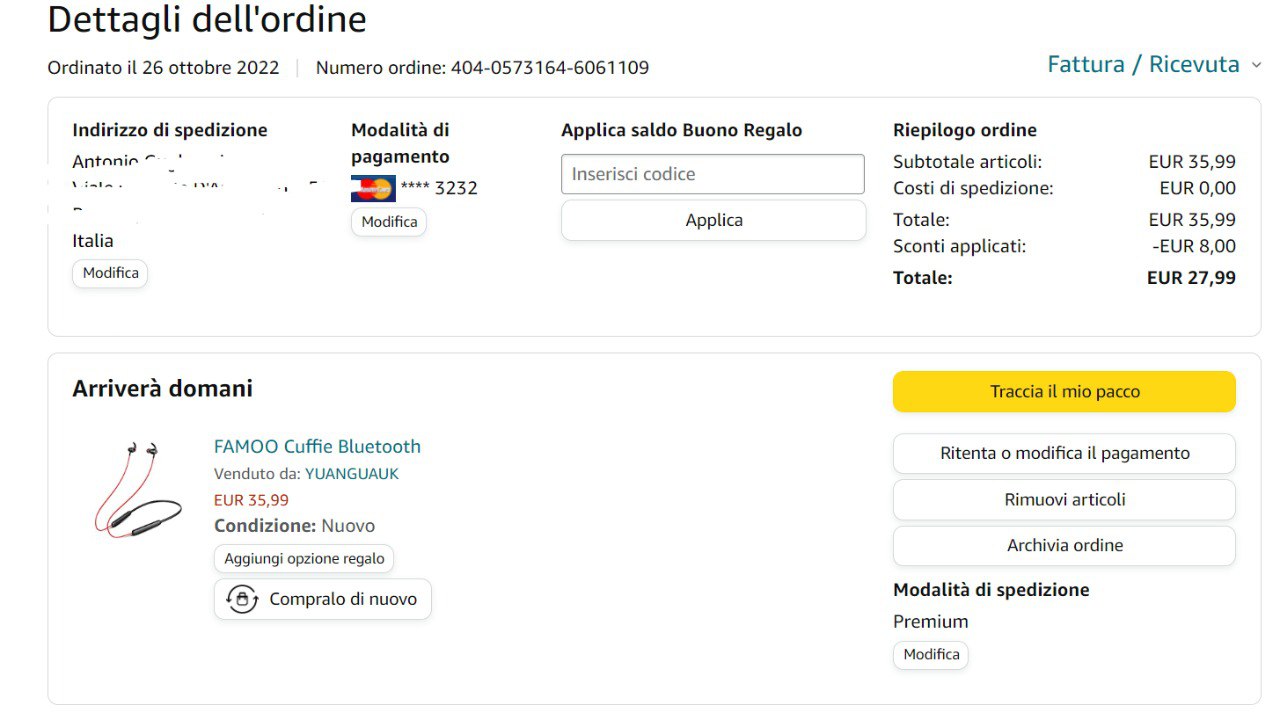This screenshot has height=720, width=1280.
Task: Open the red FAMOO headphones product thumbnail
Action: click(x=139, y=490)
